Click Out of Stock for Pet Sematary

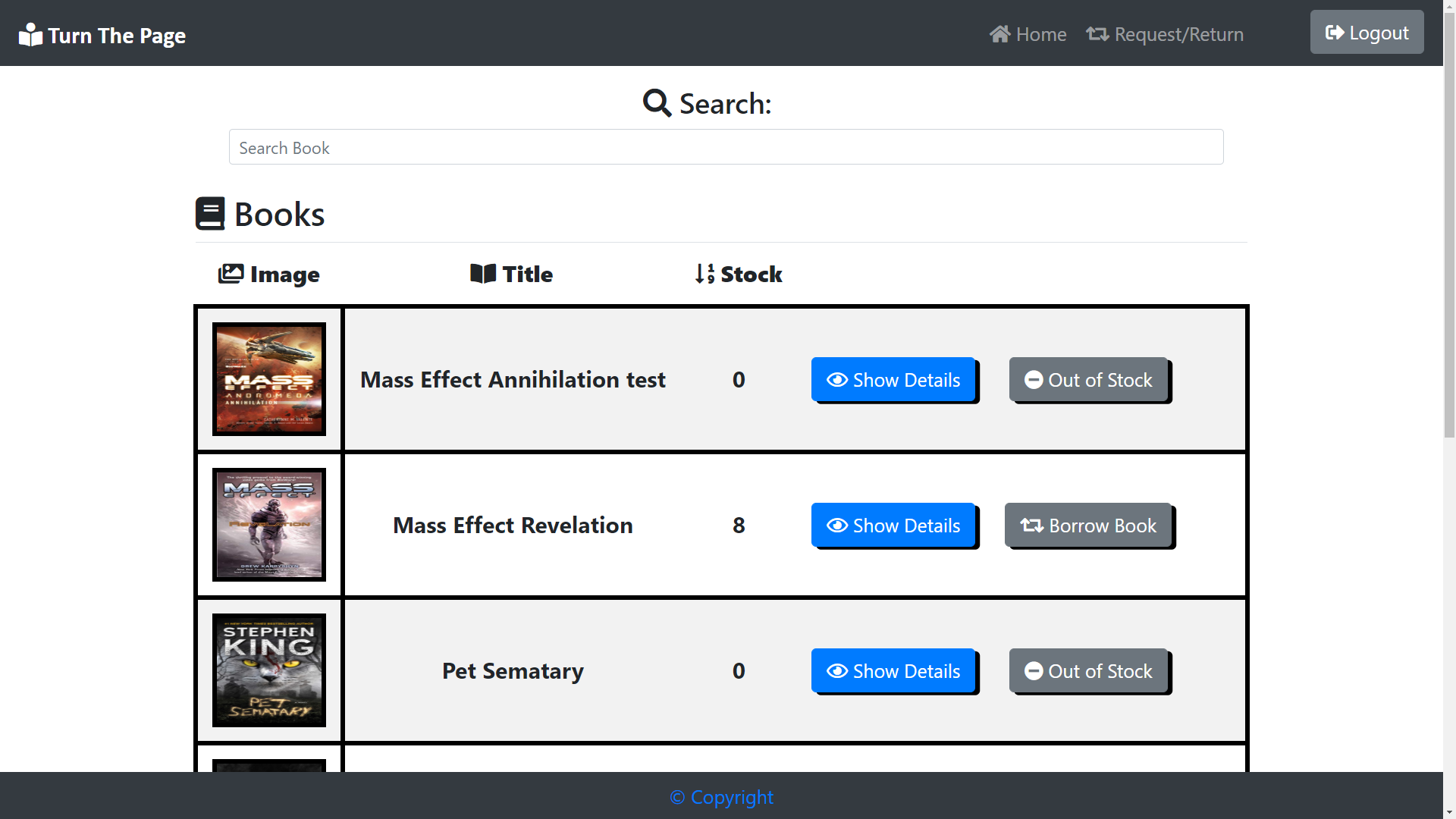(1088, 671)
